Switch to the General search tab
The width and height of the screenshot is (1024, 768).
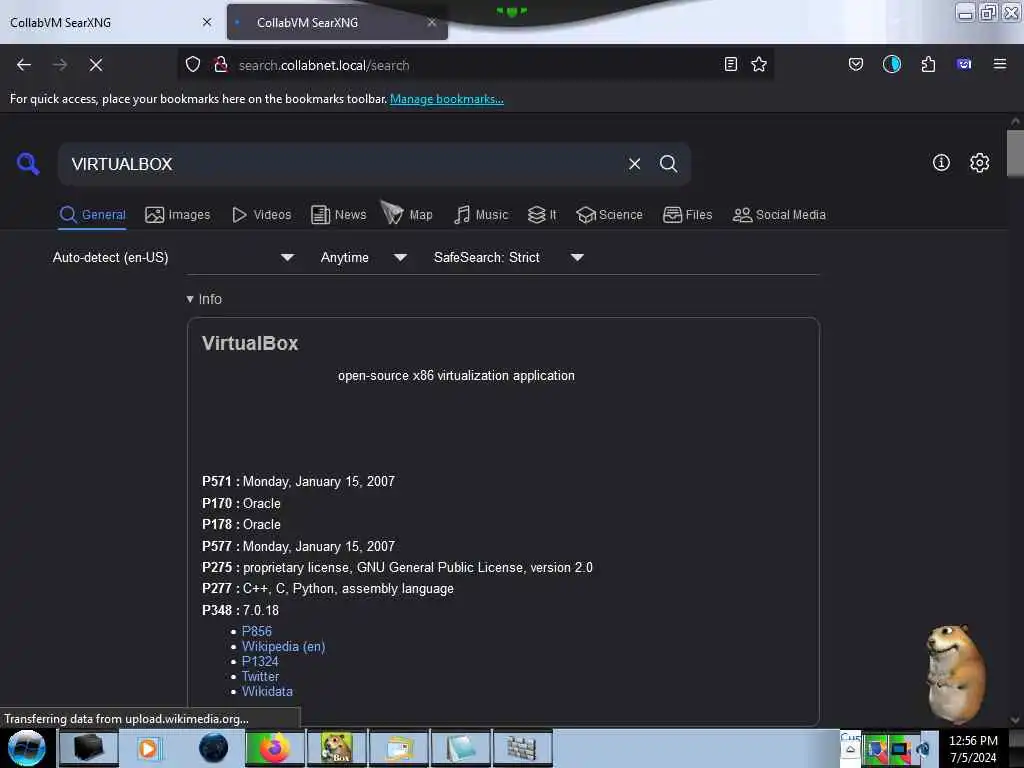tap(92, 214)
